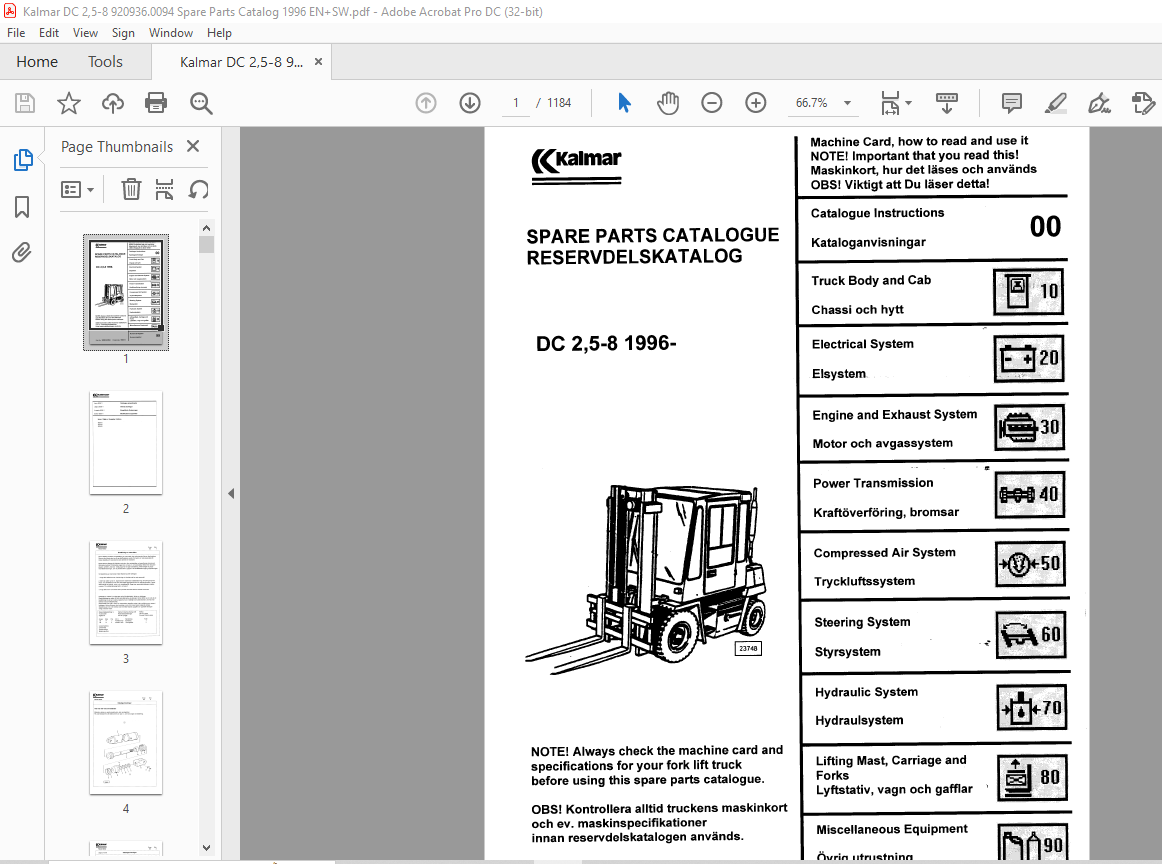Click the scrolling mode keyboard icon
This screenshot has height=864, width=1162.
(946, 103)
